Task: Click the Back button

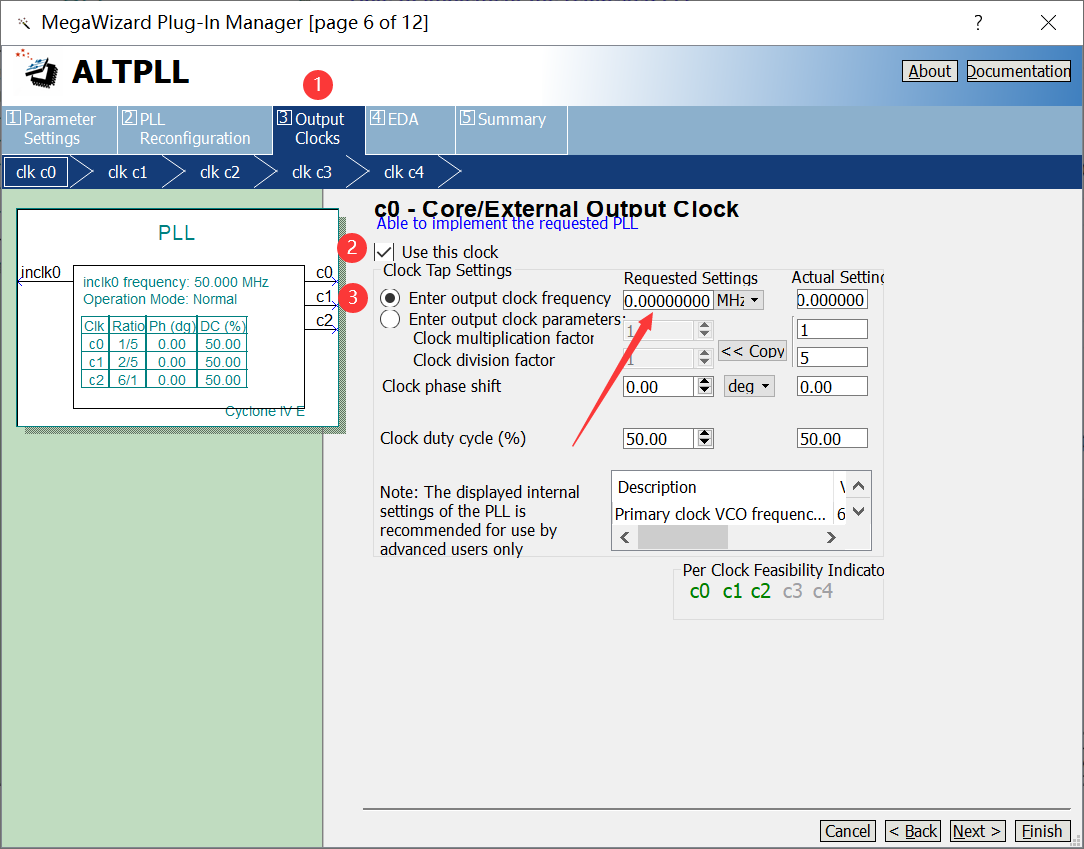Action: [913, 831]
